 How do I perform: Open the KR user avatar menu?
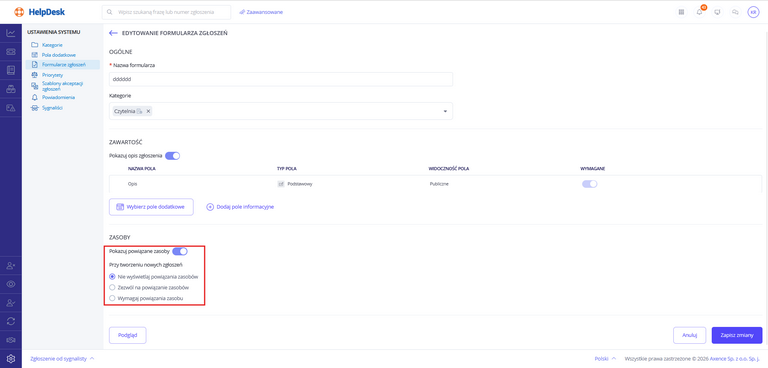point(753,12)
